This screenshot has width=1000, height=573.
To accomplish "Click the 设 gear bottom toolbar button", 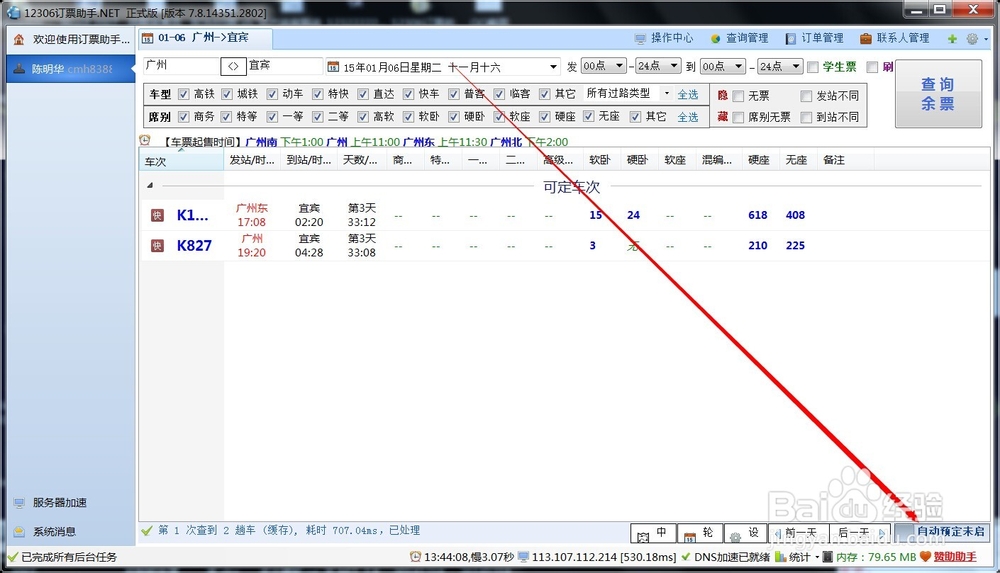I will coord(745,533).
